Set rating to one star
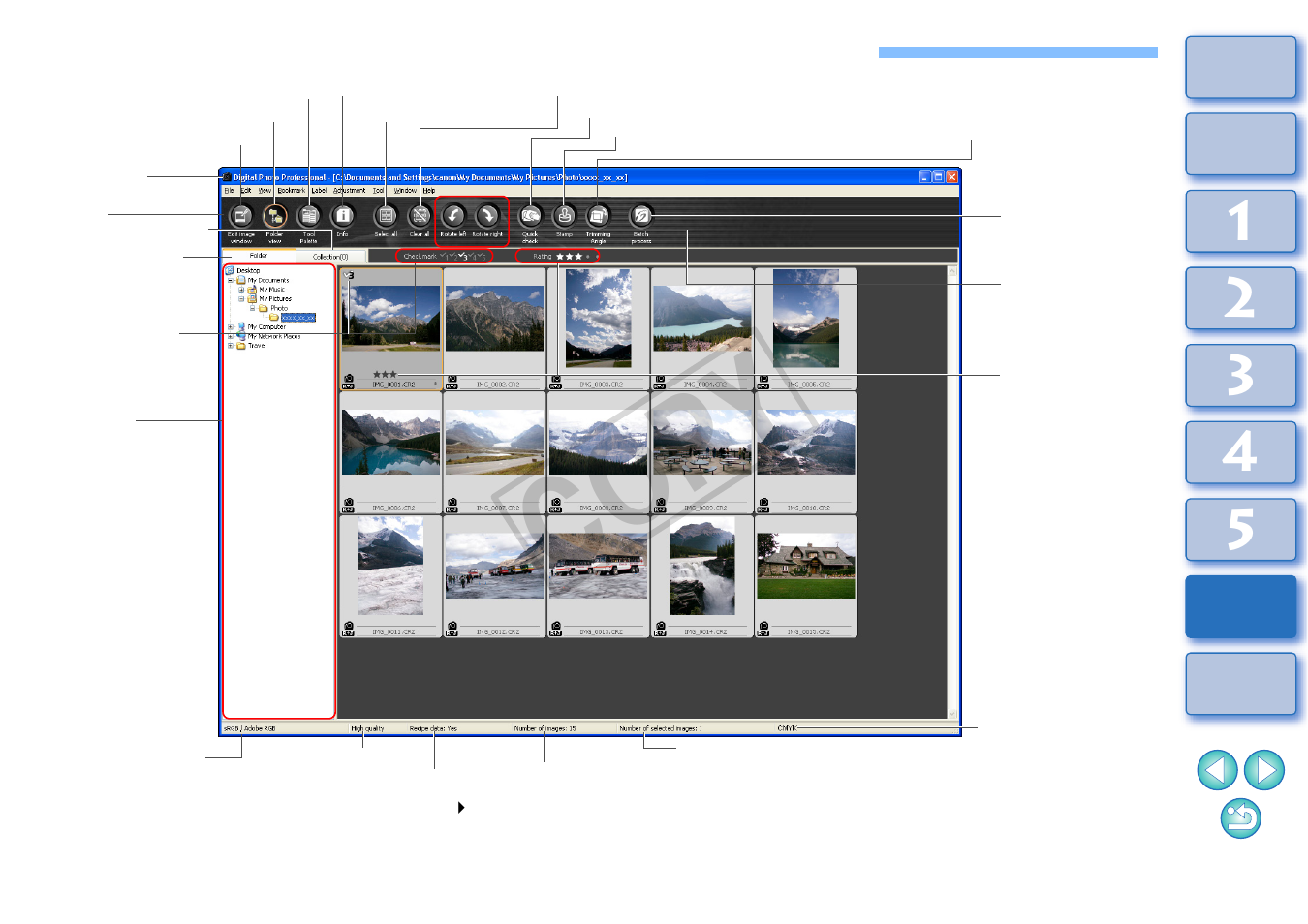Image resolution: width=1308 pixels, height=924 pixels. coord(560,257)
